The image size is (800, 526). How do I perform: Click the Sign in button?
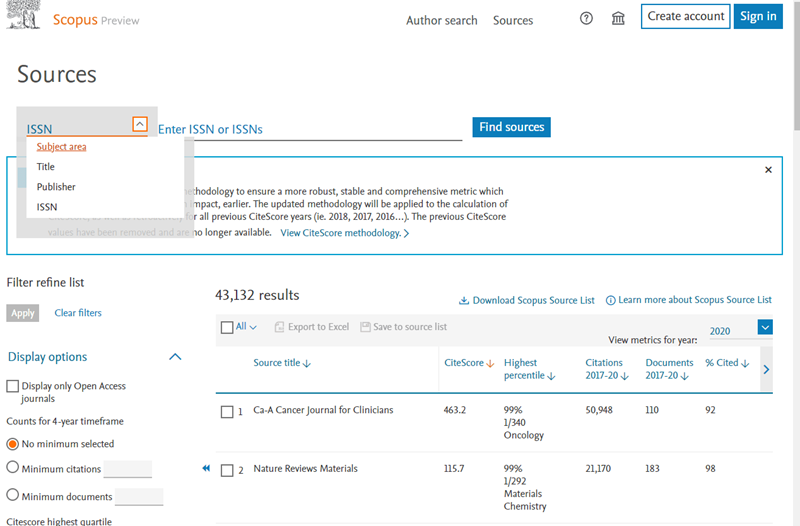coord(758,16)
